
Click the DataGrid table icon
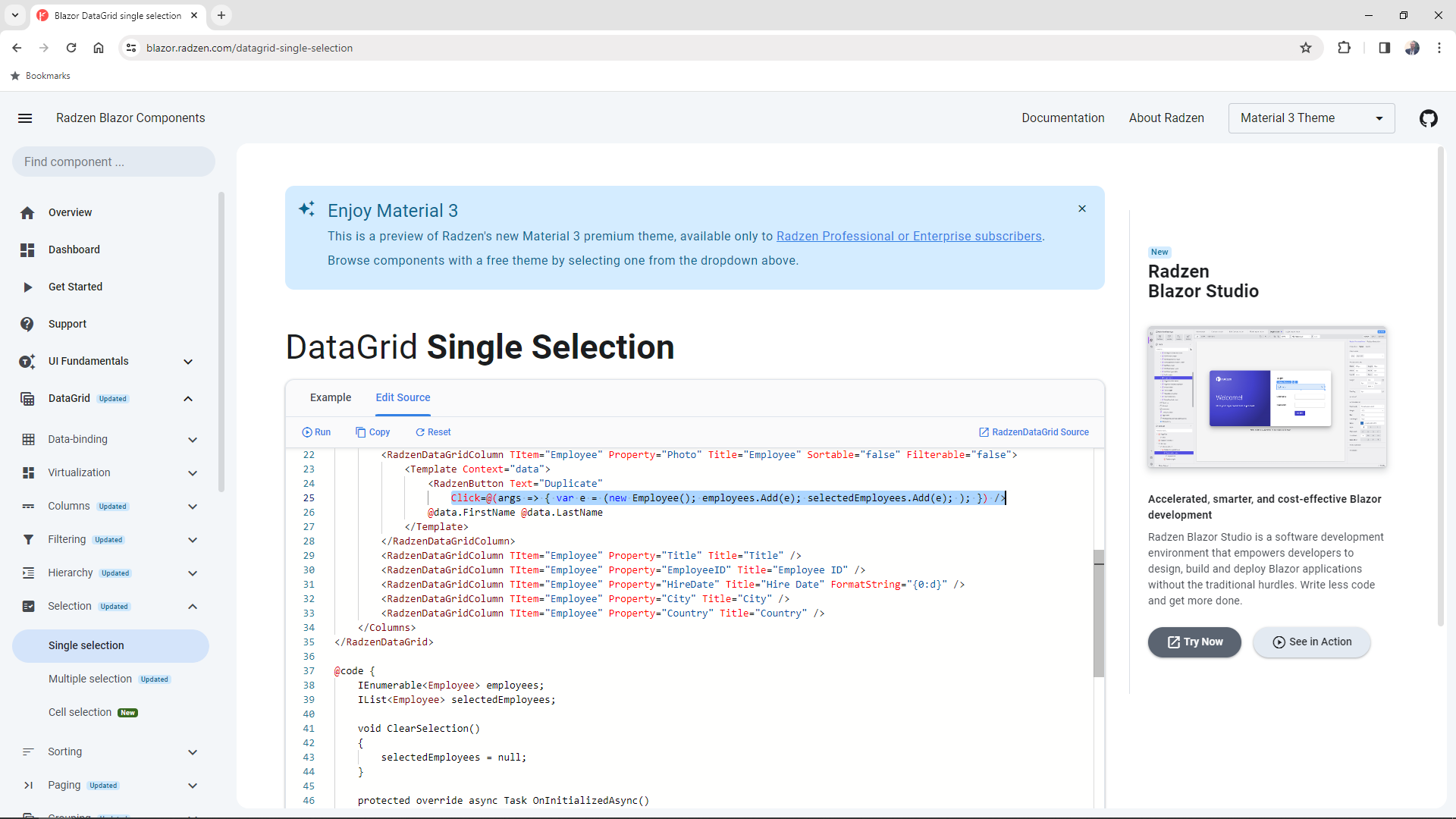click(28, 399)
